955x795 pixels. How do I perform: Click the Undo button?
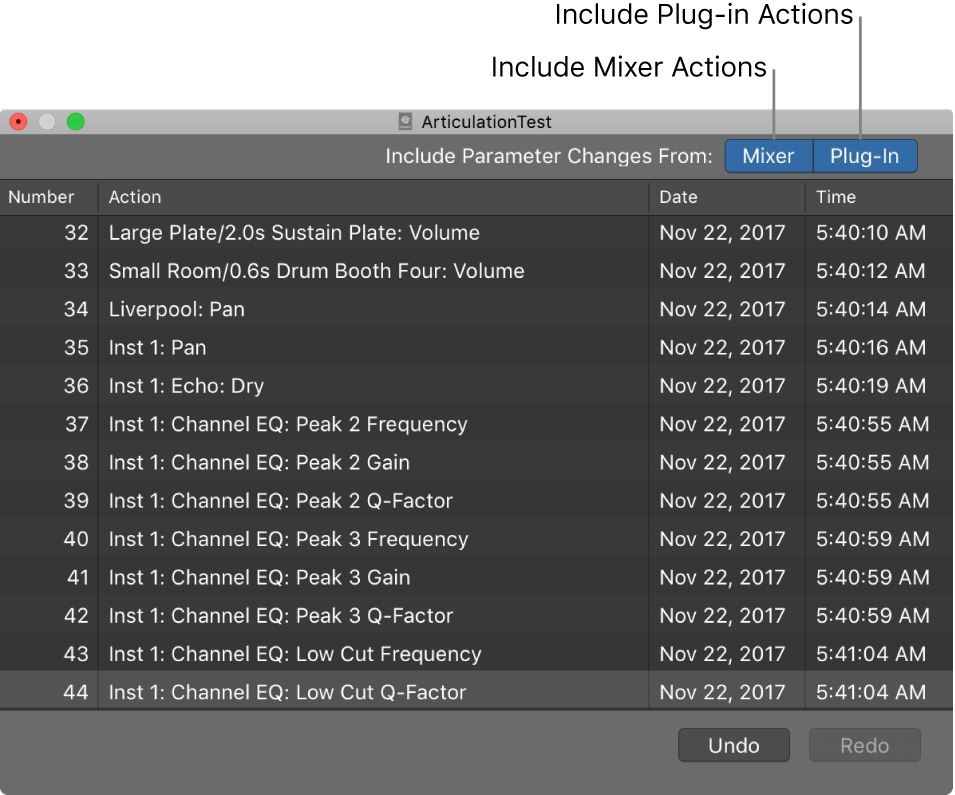[734, 745]
